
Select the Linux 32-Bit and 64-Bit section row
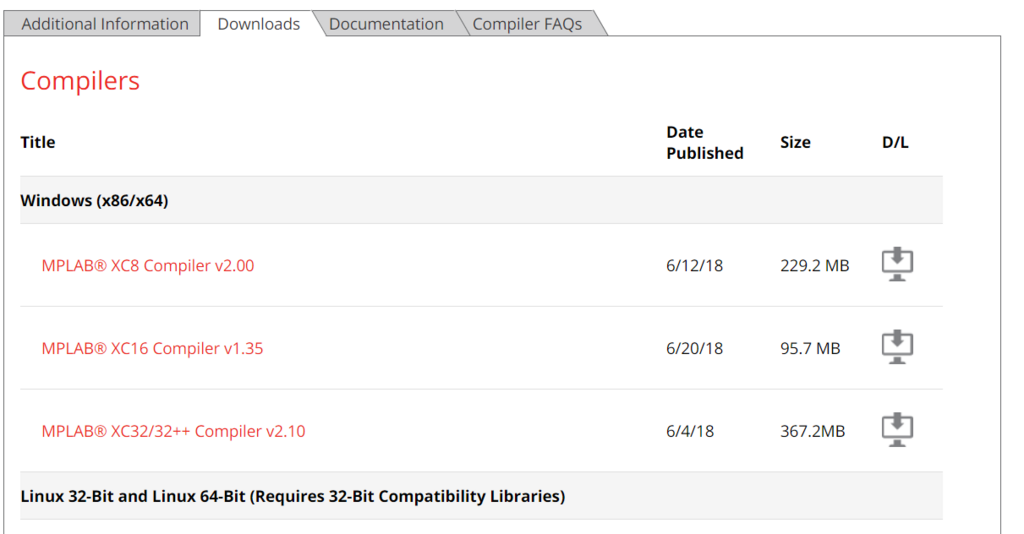481,496
